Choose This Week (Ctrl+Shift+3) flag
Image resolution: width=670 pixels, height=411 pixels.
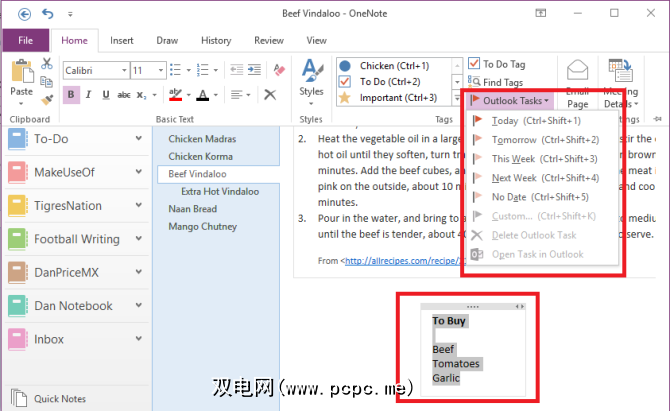tap(542, 159)
